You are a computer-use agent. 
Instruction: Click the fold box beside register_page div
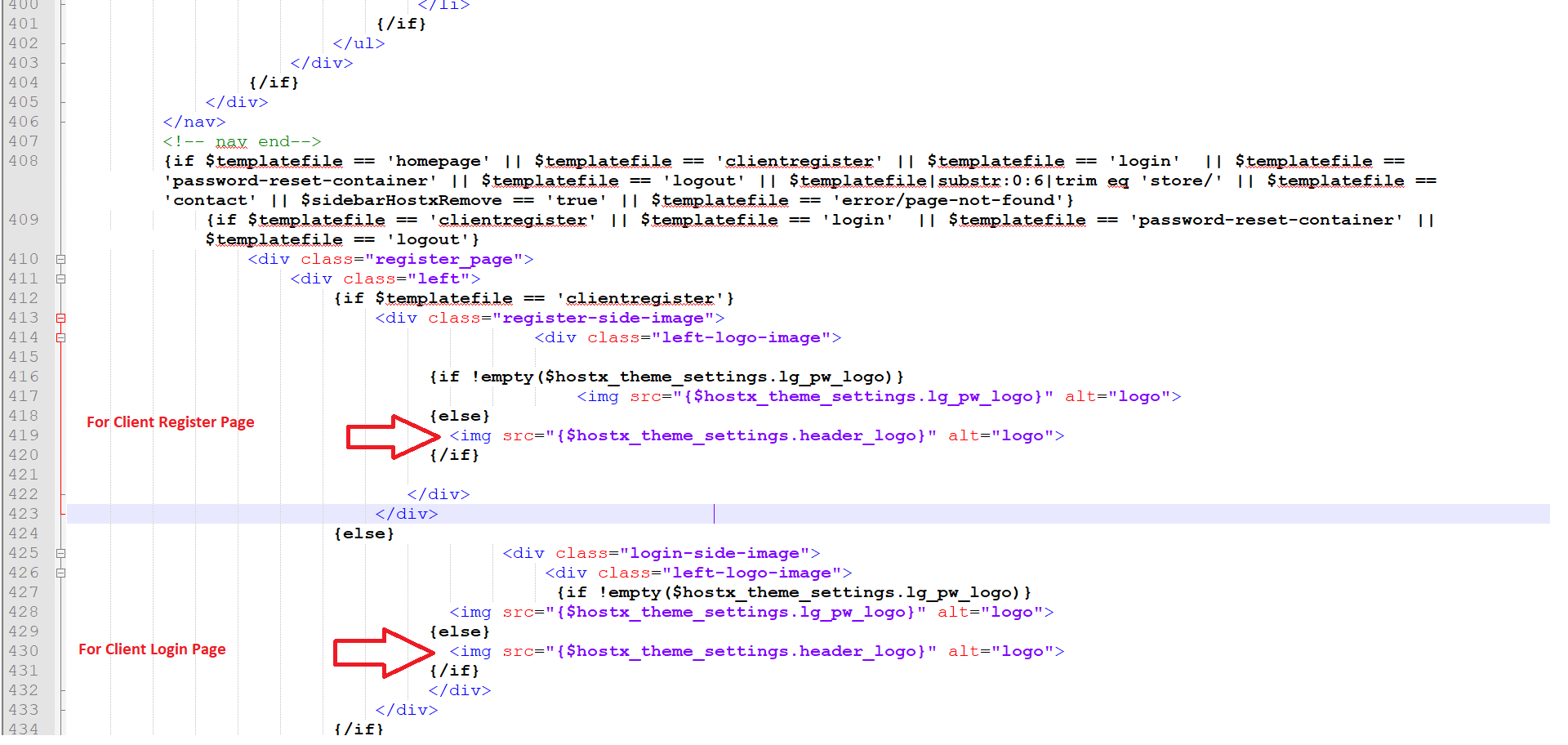[61, 259]
